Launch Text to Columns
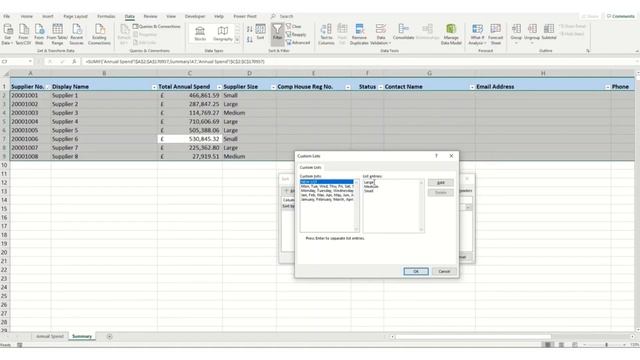 point(326,34)
